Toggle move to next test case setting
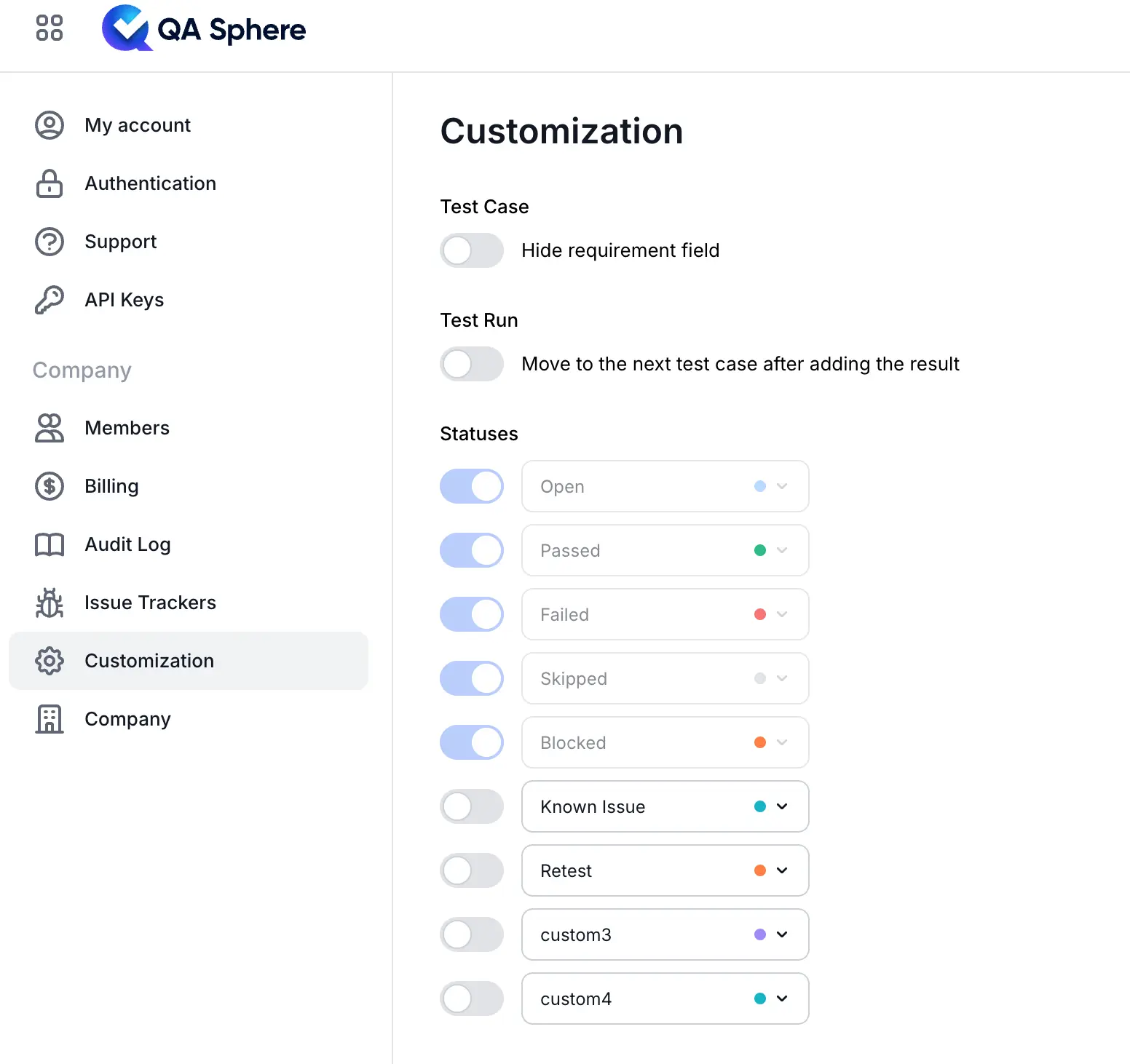 472,364
